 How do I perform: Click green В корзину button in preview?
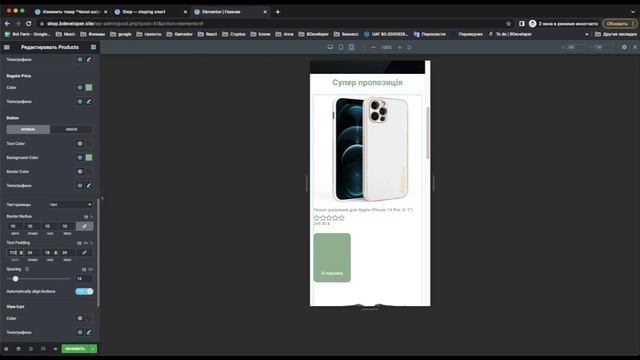tap(332, 258)
